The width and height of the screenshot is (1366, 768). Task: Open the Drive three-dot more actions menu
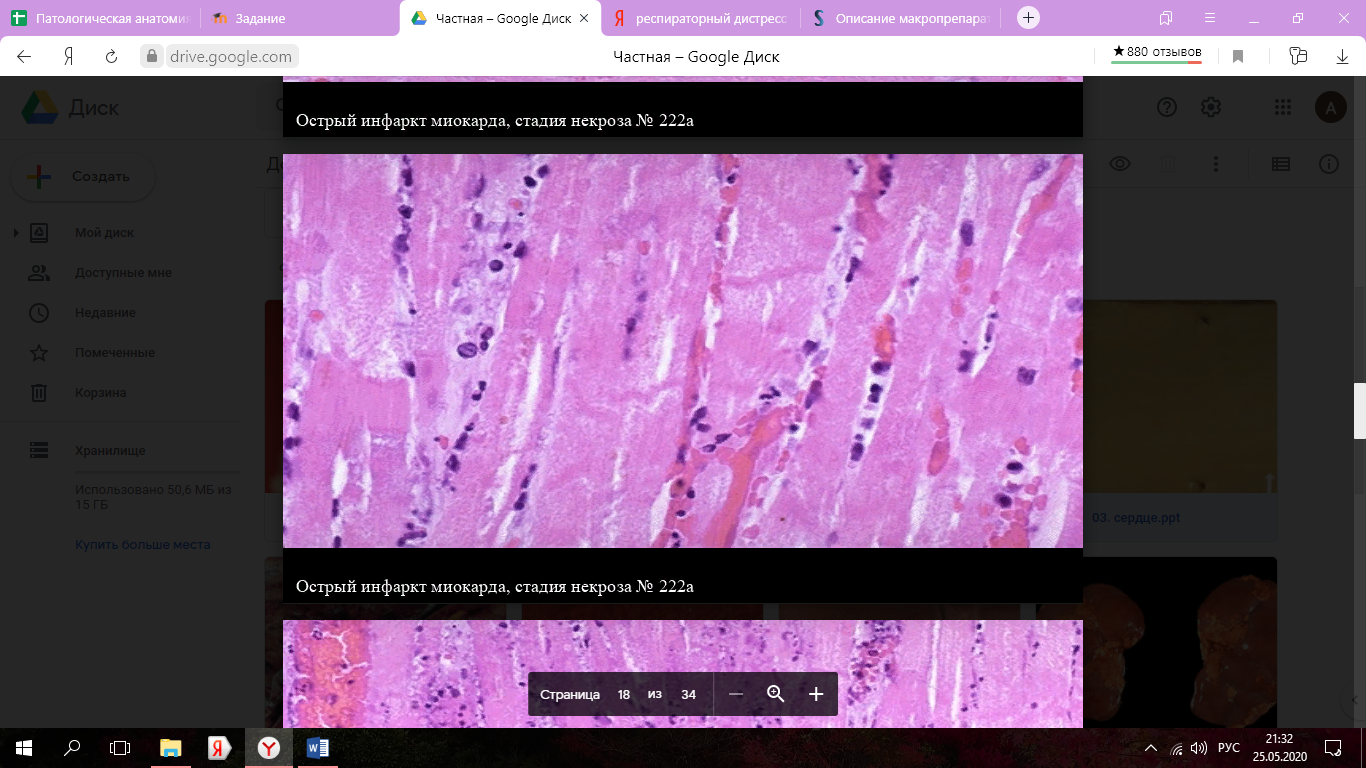(1216, 164)
